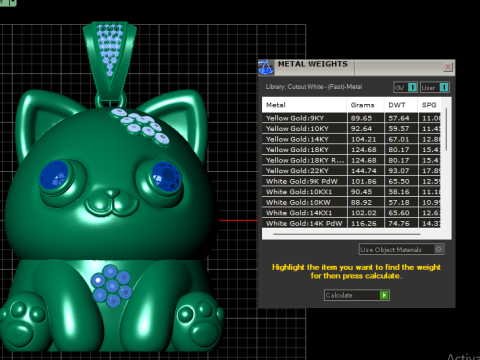Click the Calculate button

point(356,295)
